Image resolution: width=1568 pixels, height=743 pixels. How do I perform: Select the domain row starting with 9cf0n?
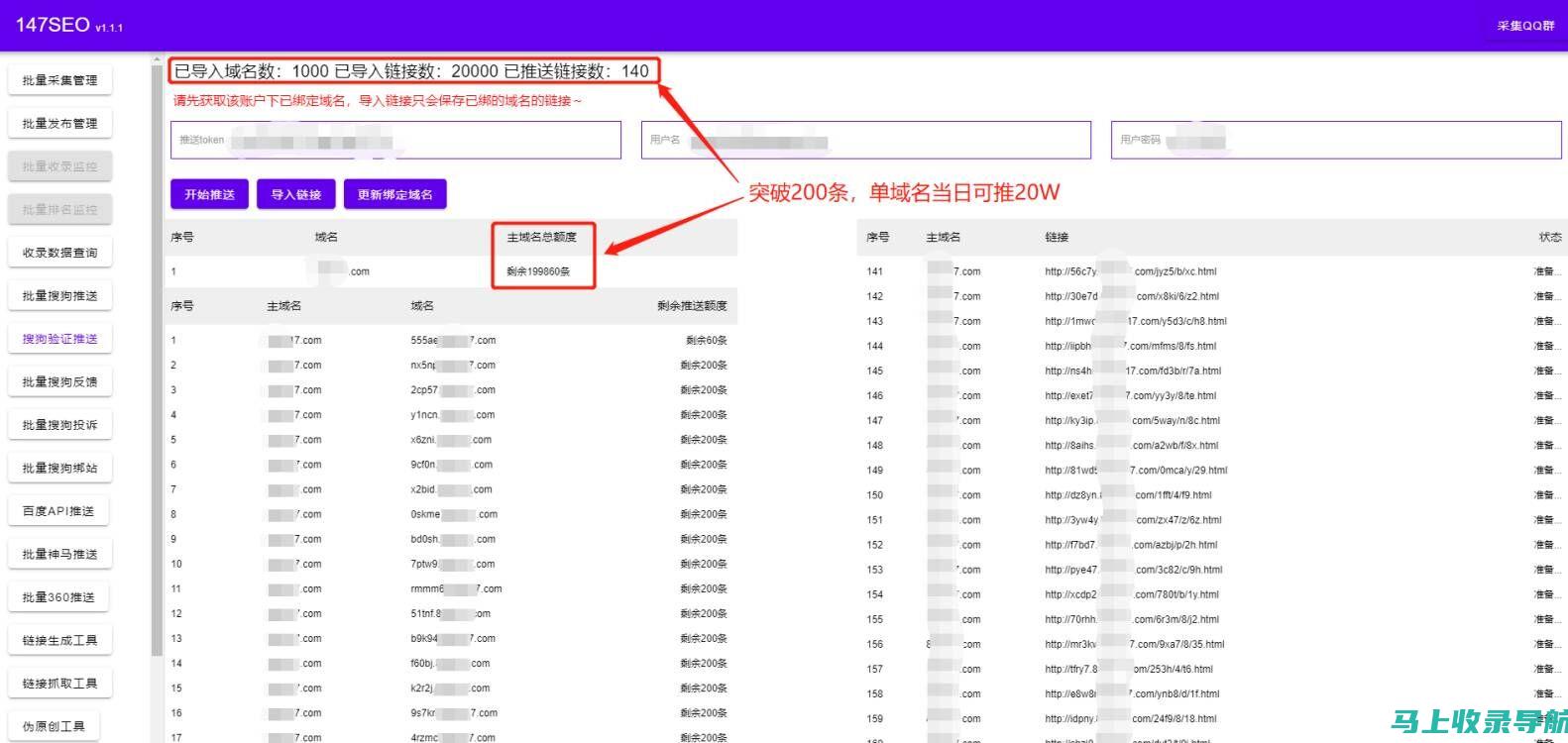pyautogui.click(x=451, y=465)
